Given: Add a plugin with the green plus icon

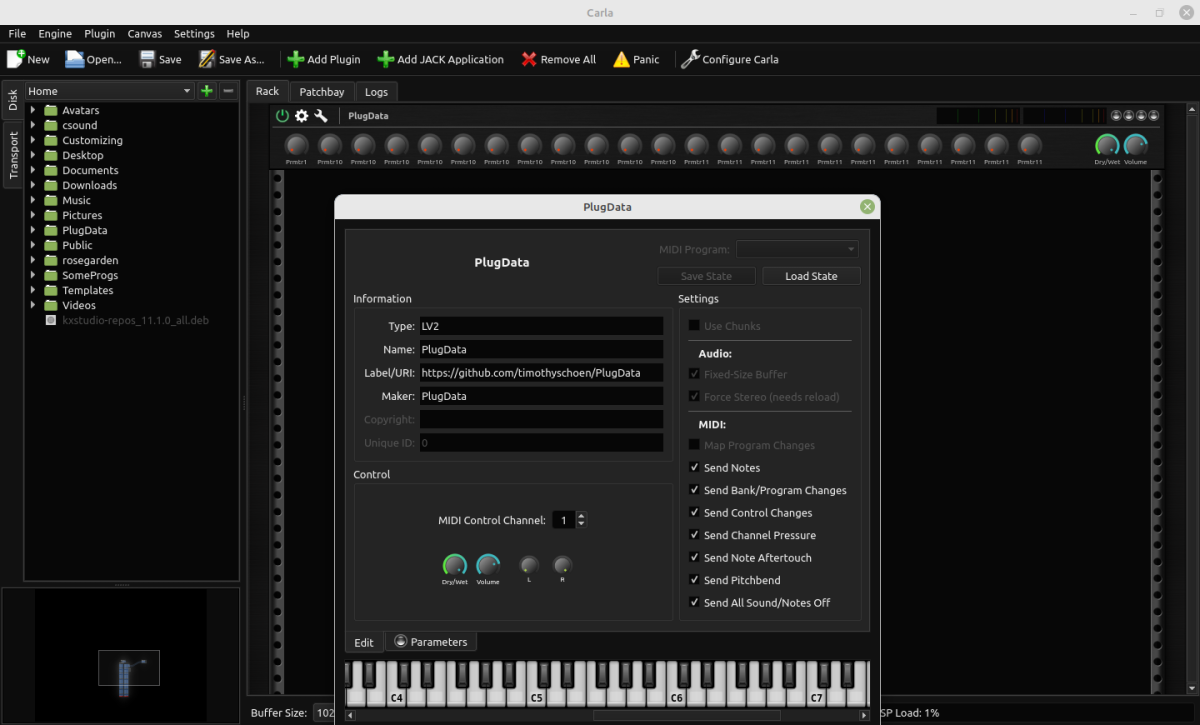Looking at the screenshot, I should click(296, 59).
